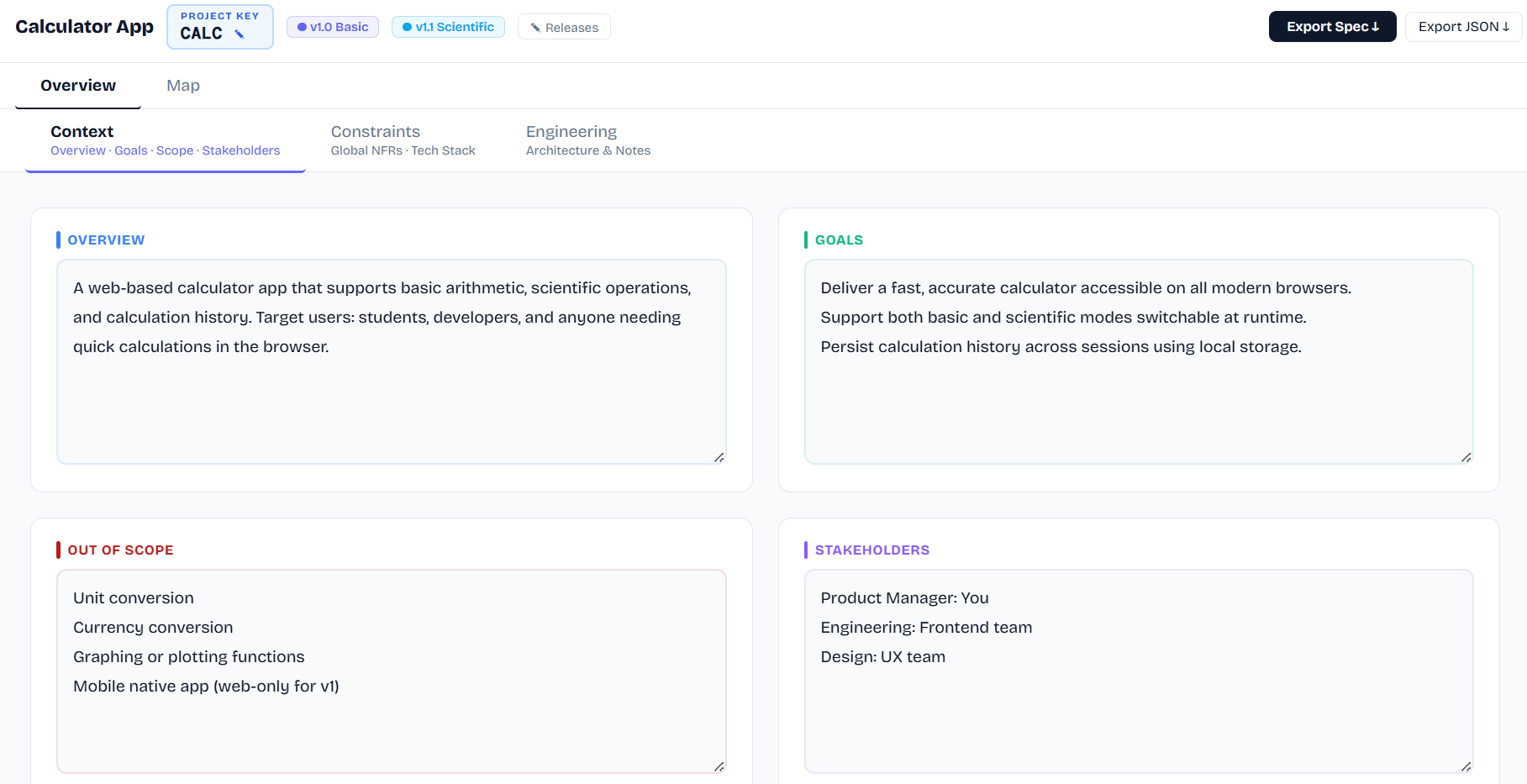Click the Project Key CALC box
The height and width of the screenshot is (784, 1527).
pos(220,27)
